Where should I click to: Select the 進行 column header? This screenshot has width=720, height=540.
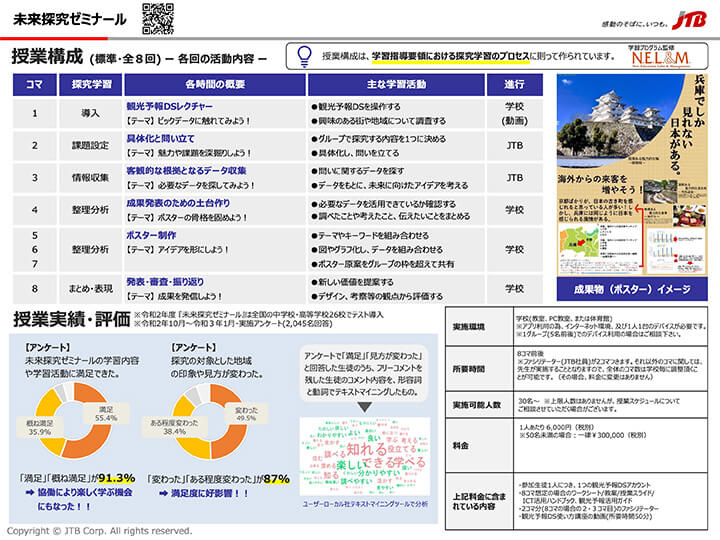[514, 84]
